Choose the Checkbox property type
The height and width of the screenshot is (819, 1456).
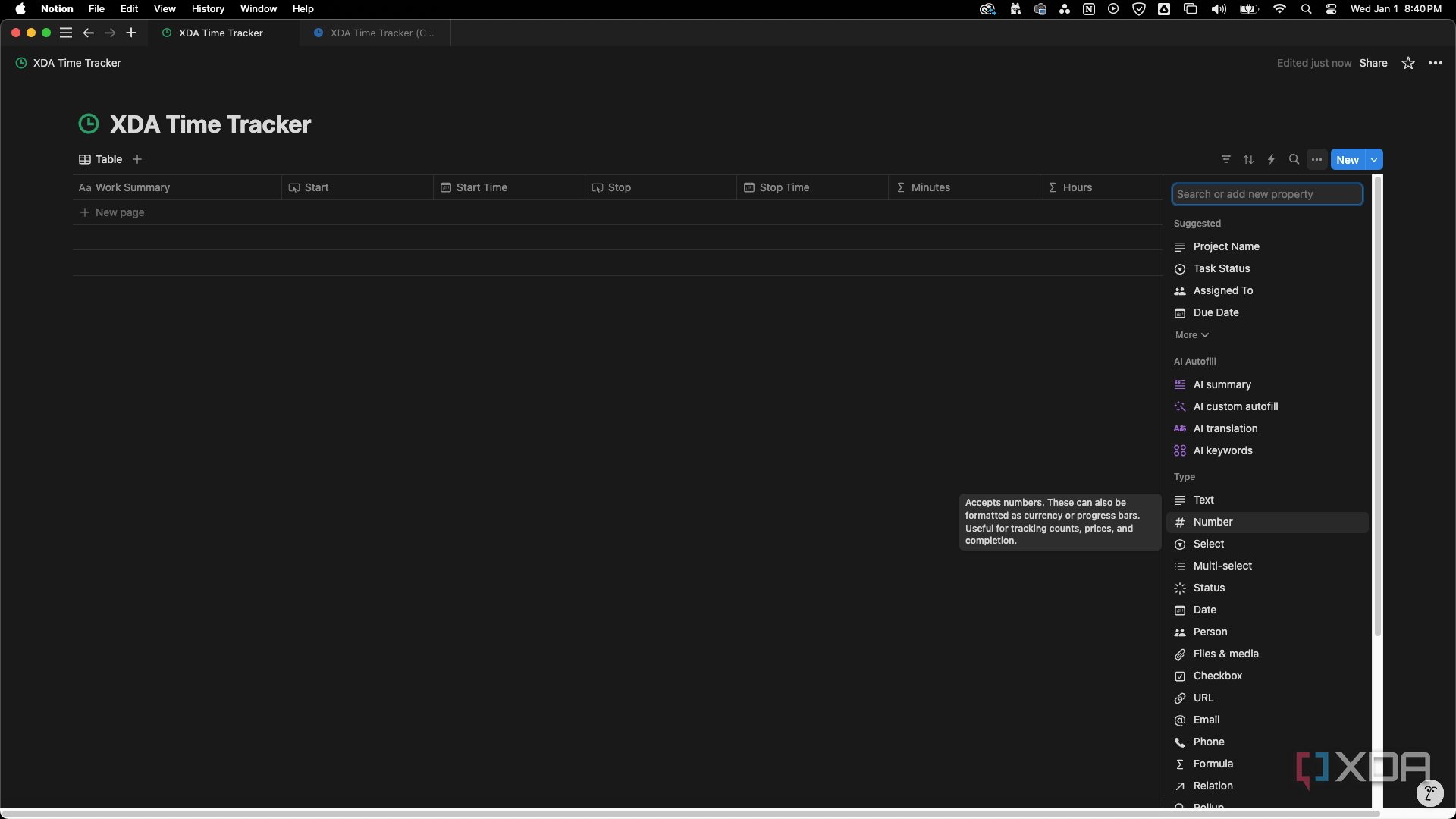pyautogui.click(x=1267, y=676)
